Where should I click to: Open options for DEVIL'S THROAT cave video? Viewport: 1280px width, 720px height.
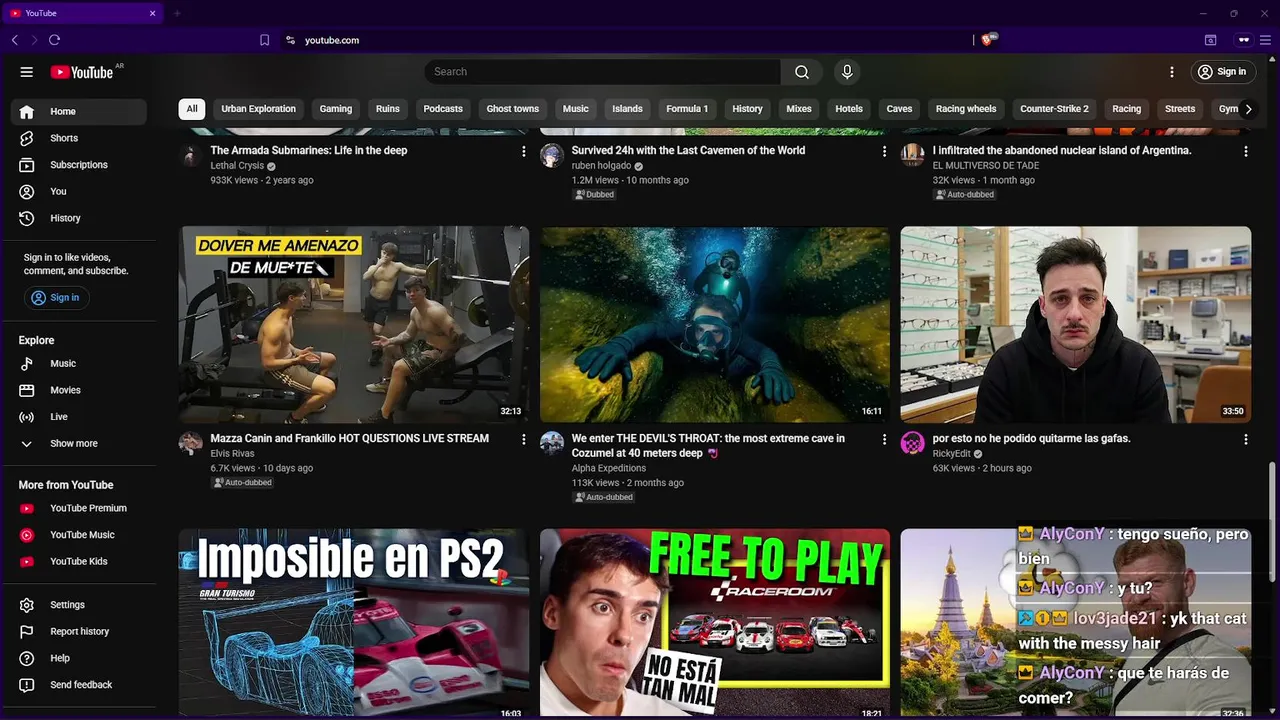pyautogui.click(x=884, y=439)
